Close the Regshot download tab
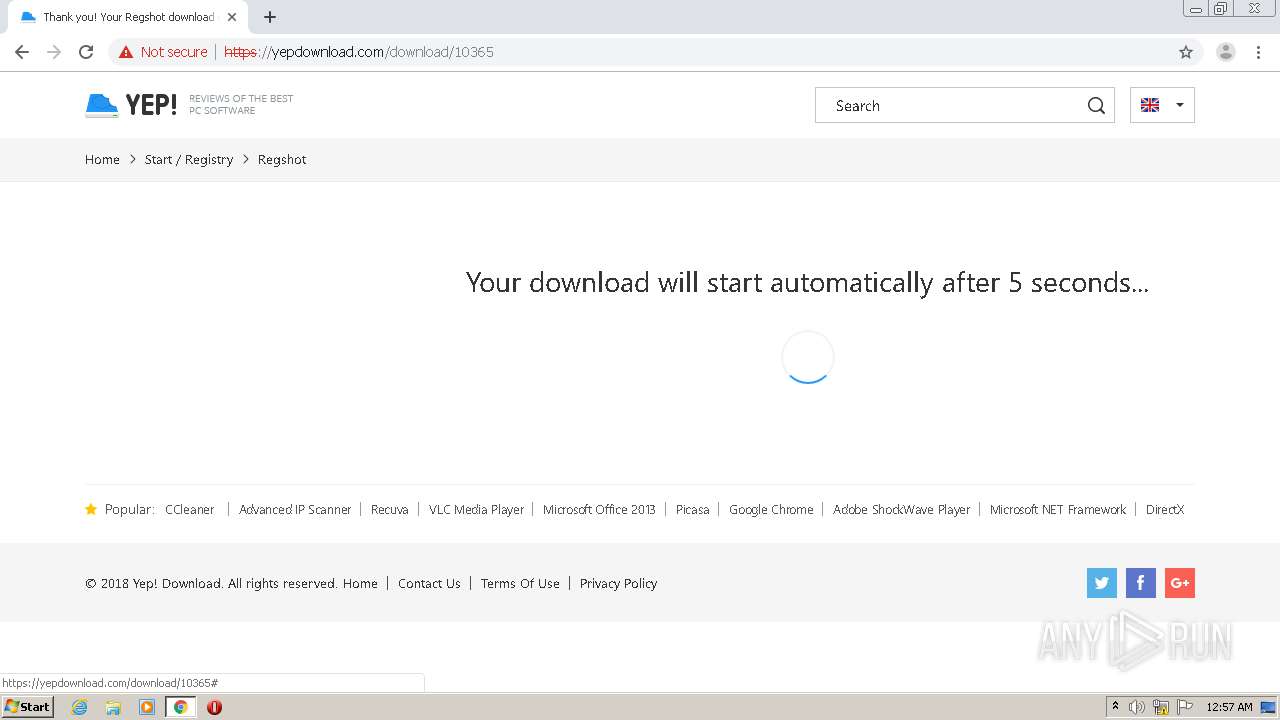This screenshot has width=1280, height=720. click(x=232, y=17)
